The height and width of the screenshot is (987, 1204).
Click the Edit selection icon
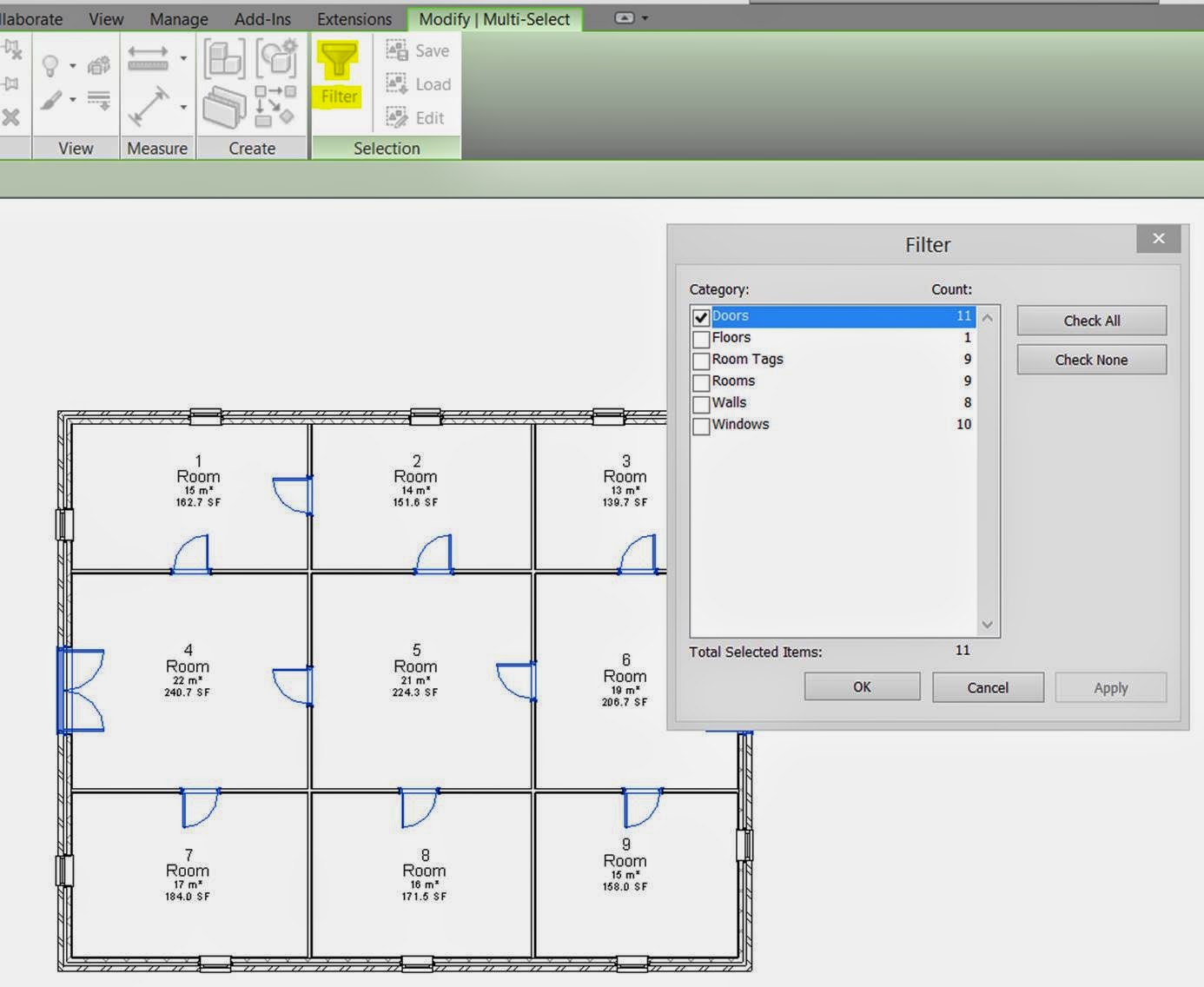pyautogui.click(x=396, y=117)
